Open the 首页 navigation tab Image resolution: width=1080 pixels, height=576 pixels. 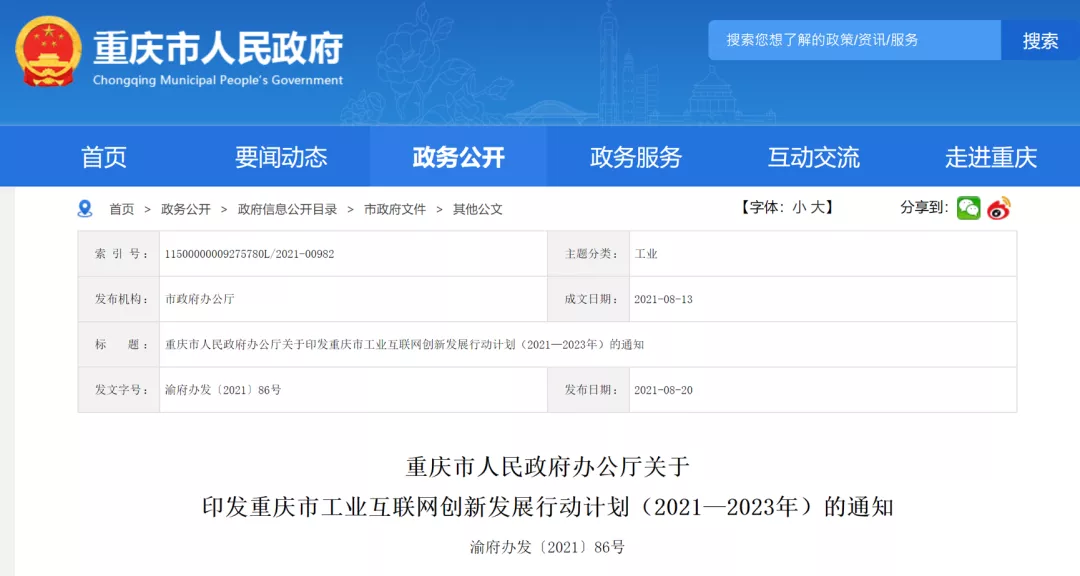coord(104,157)
